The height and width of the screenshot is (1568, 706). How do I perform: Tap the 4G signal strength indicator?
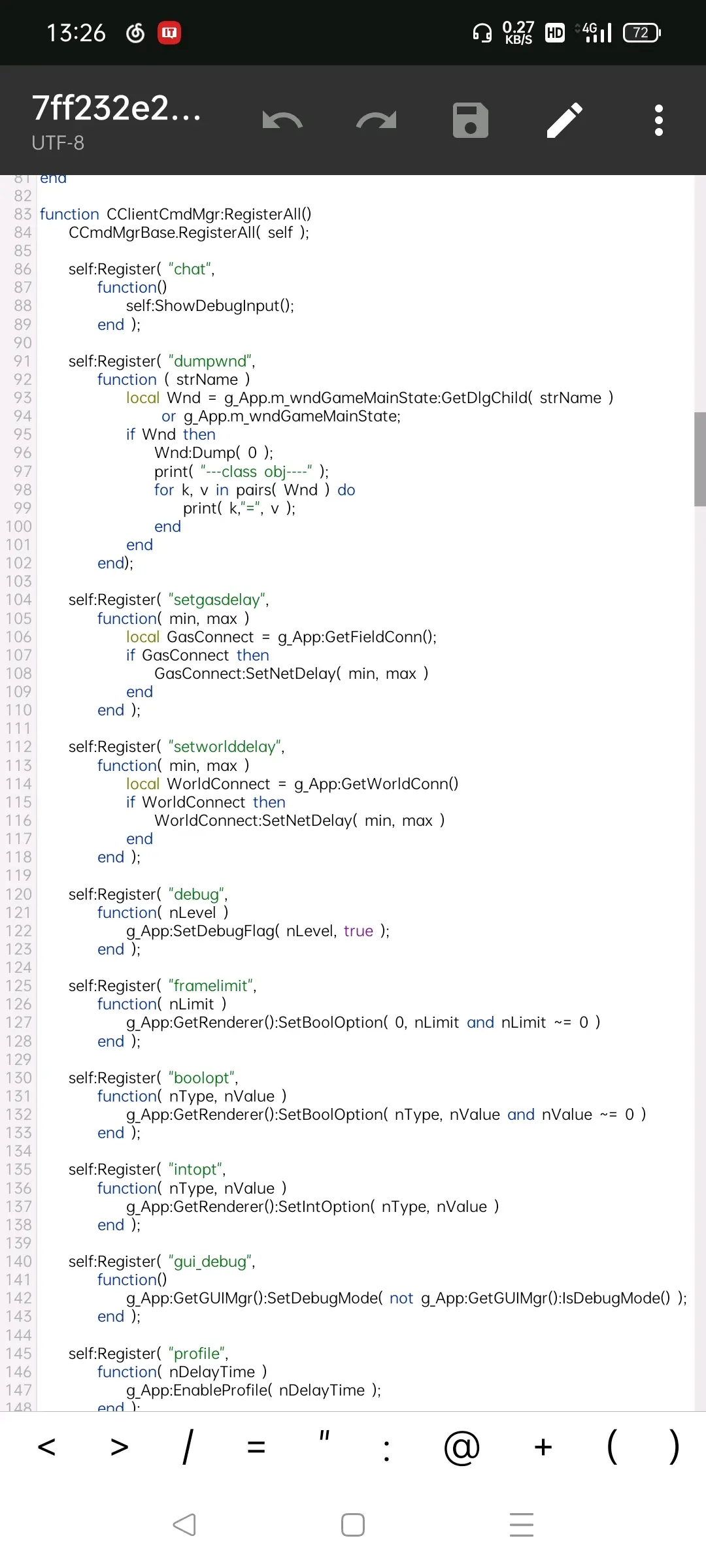[595, 32]
